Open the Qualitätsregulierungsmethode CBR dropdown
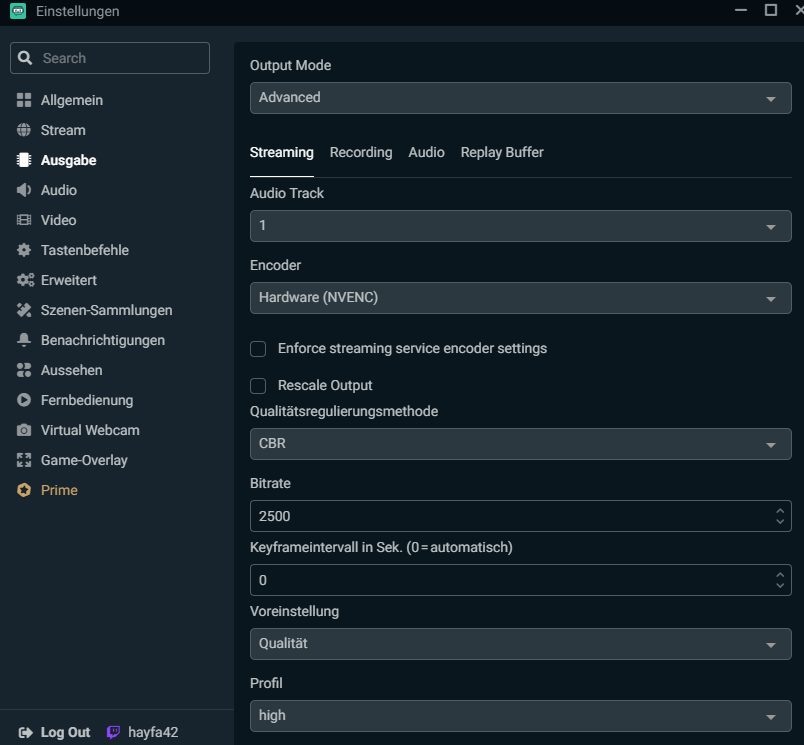The width and height of the screenshot is (804, 745). (x=520, y=444)
